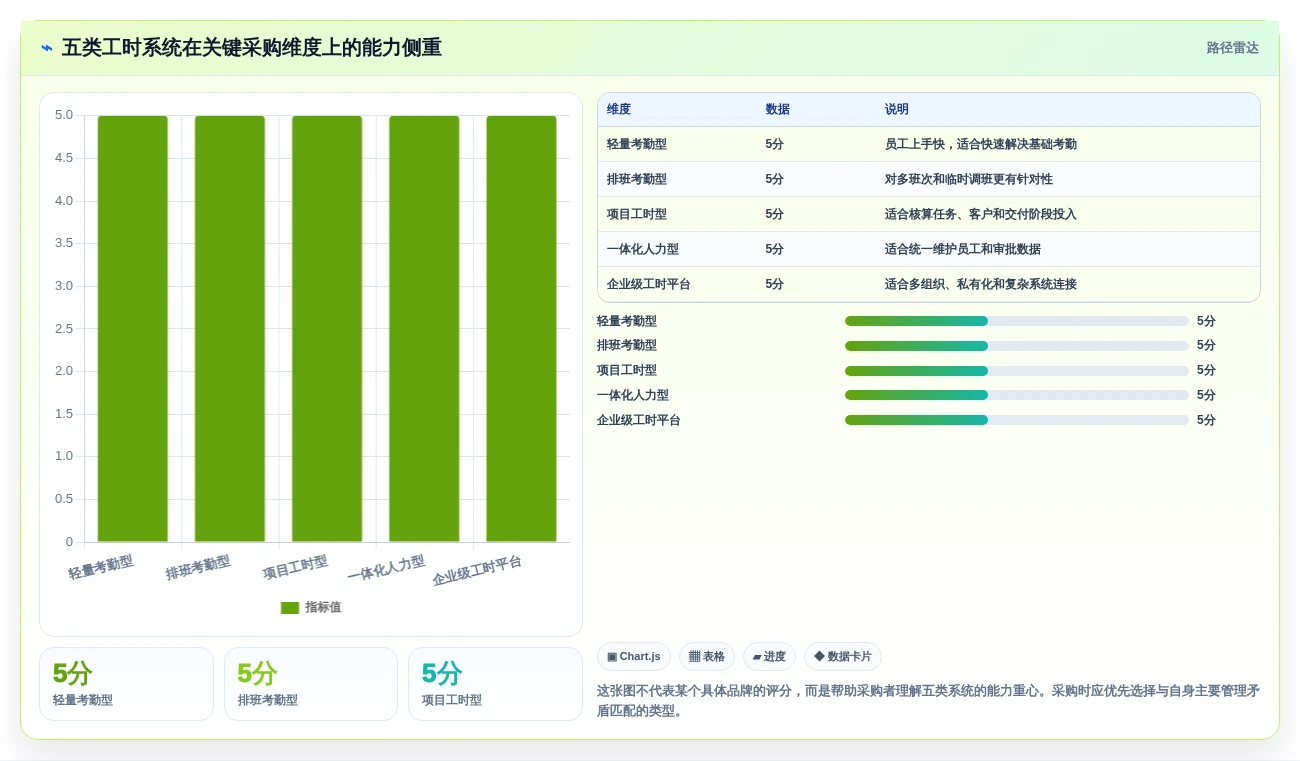
Task: Click the 表格 tag chip
Action: pos(707,657)
